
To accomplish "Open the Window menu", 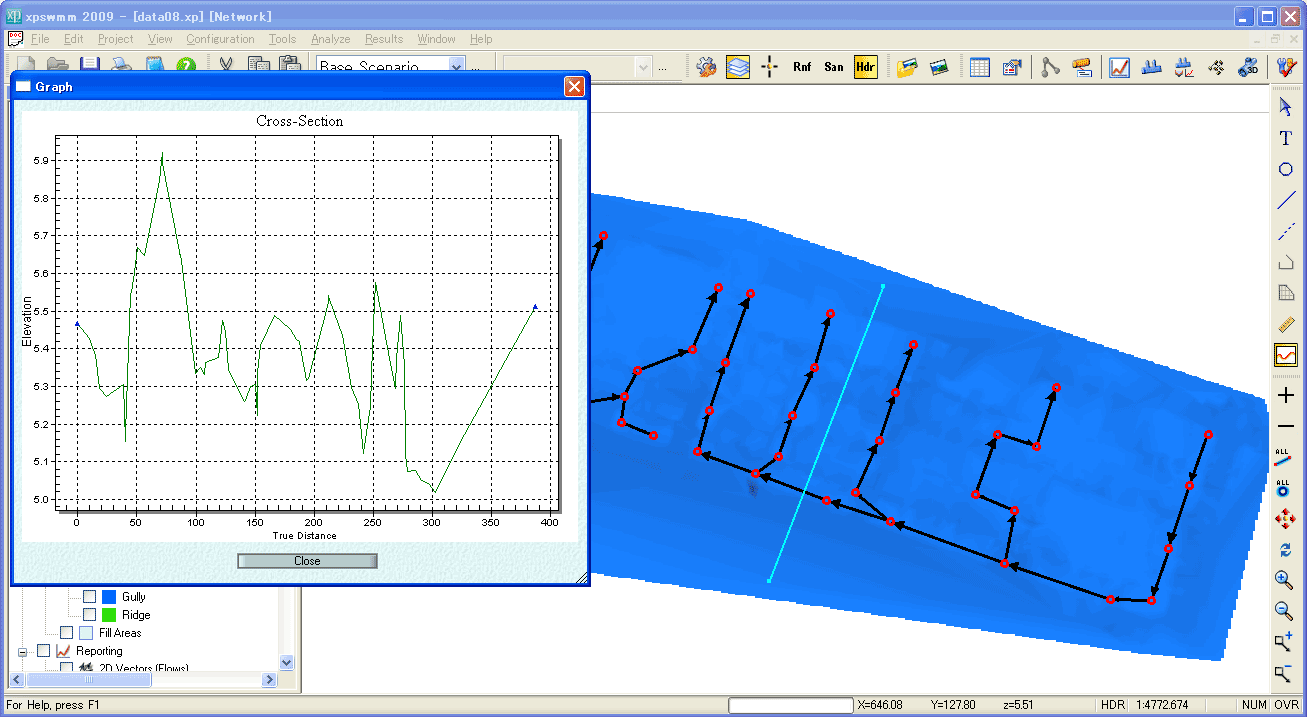I will tap(436, 39).
